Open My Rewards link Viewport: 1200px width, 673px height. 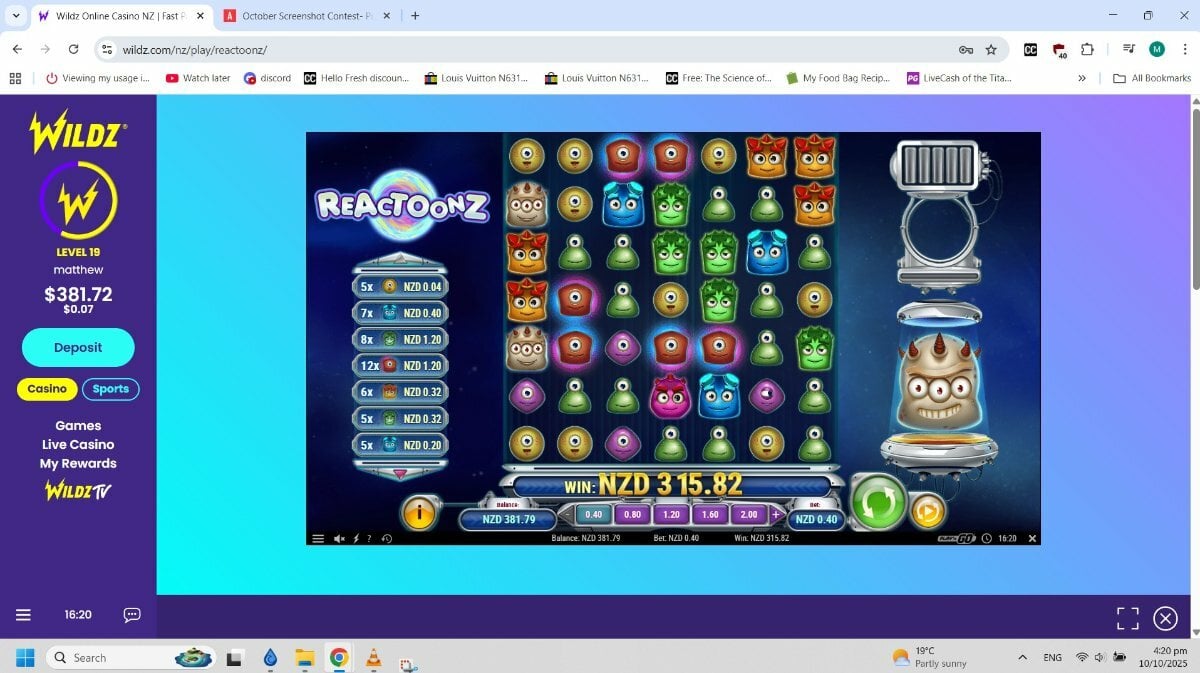[x=78, y=463]
